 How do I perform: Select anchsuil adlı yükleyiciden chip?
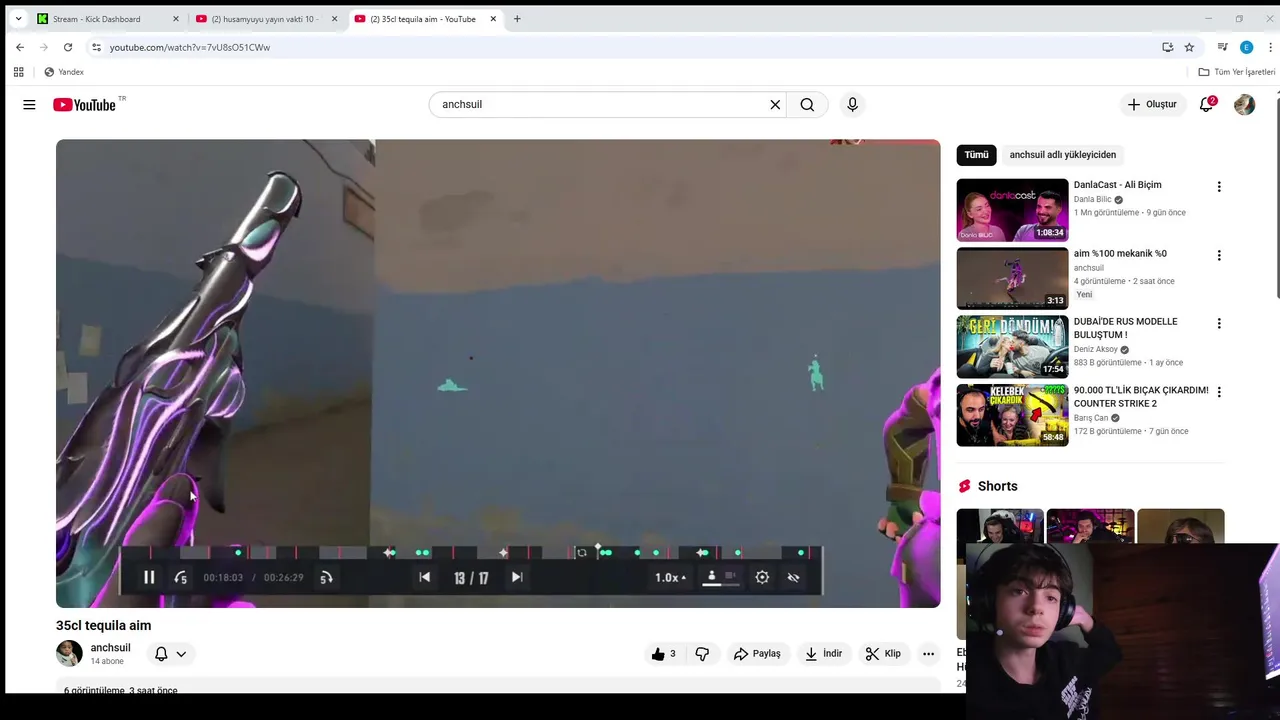[1062, 155]
